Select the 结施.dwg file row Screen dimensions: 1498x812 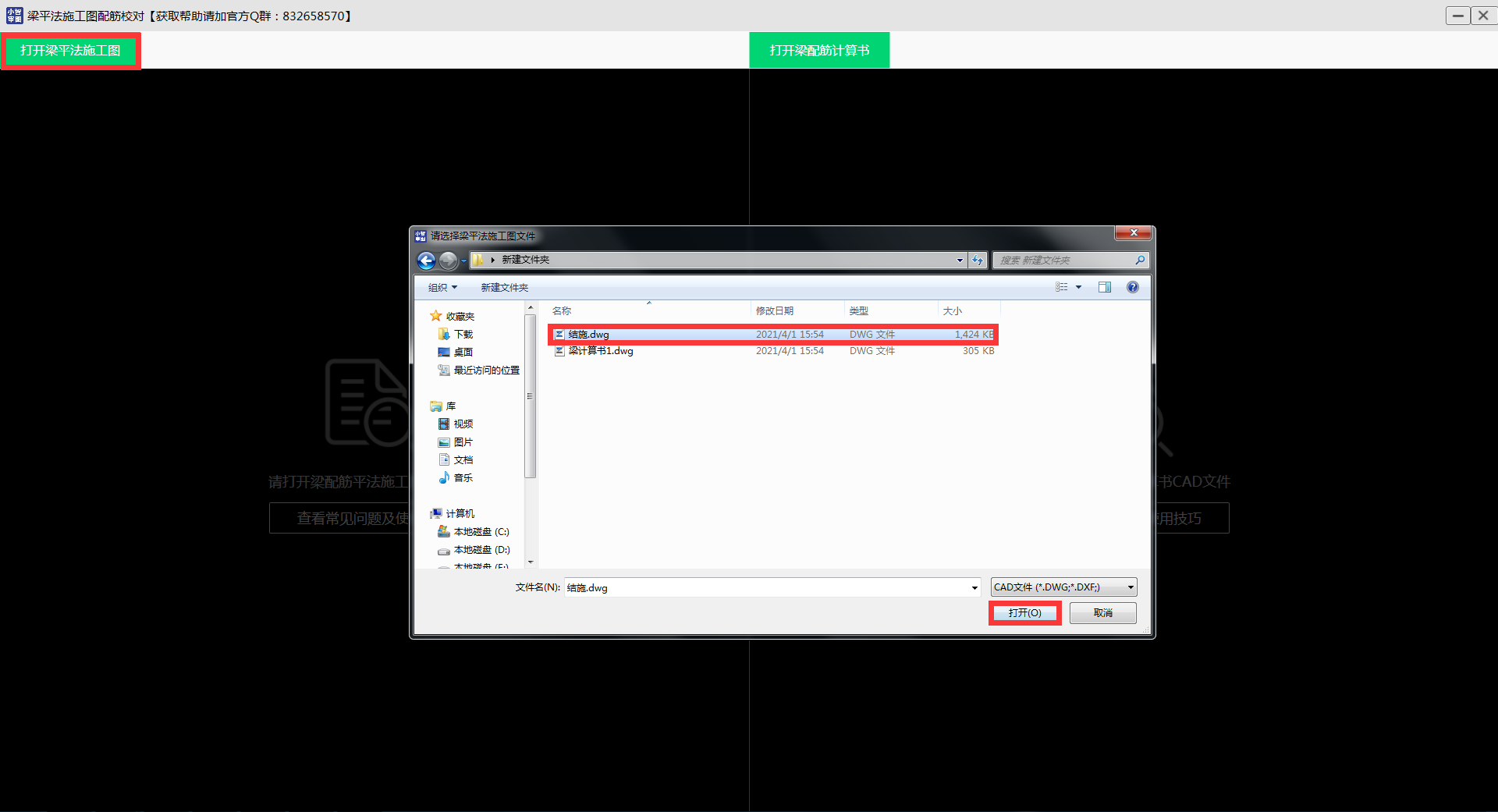click(x=773, y=335)
